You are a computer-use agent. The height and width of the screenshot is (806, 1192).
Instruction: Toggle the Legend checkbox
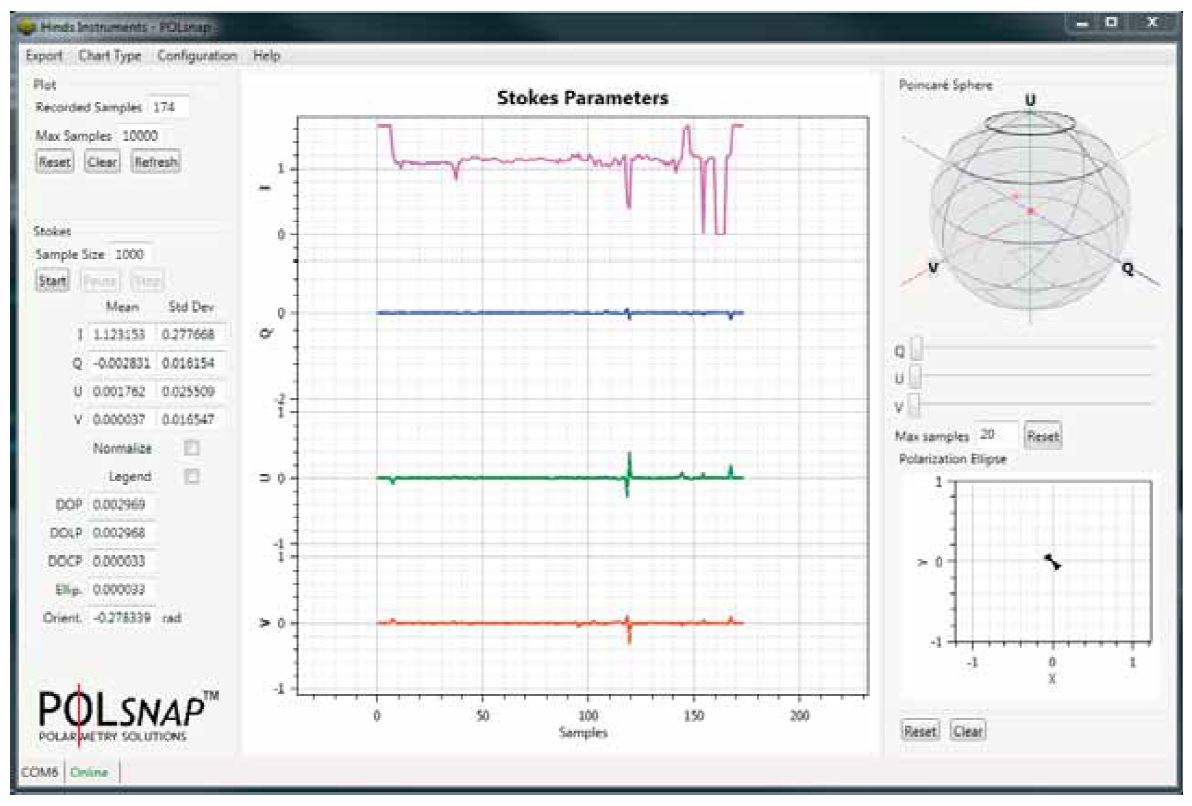coord(192,477)
